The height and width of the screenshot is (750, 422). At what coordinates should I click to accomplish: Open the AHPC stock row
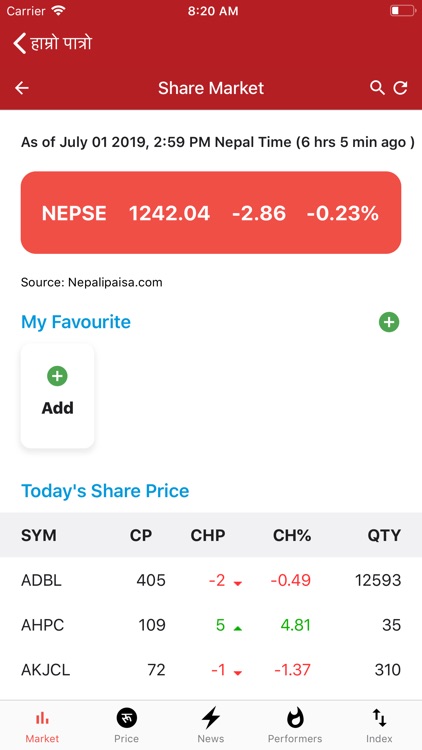211,625
